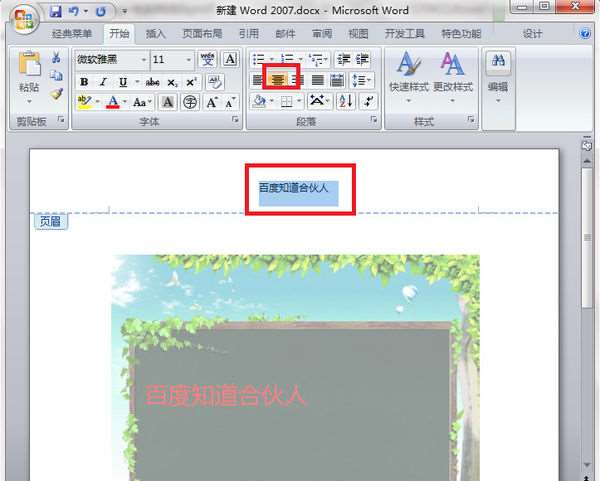
Task: Activate the Format Painter brush
Action: (56, 94)
